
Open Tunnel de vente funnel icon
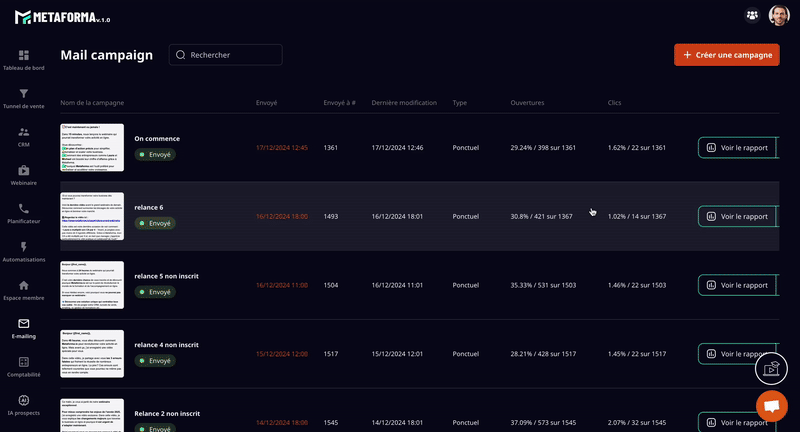(24, 97)
